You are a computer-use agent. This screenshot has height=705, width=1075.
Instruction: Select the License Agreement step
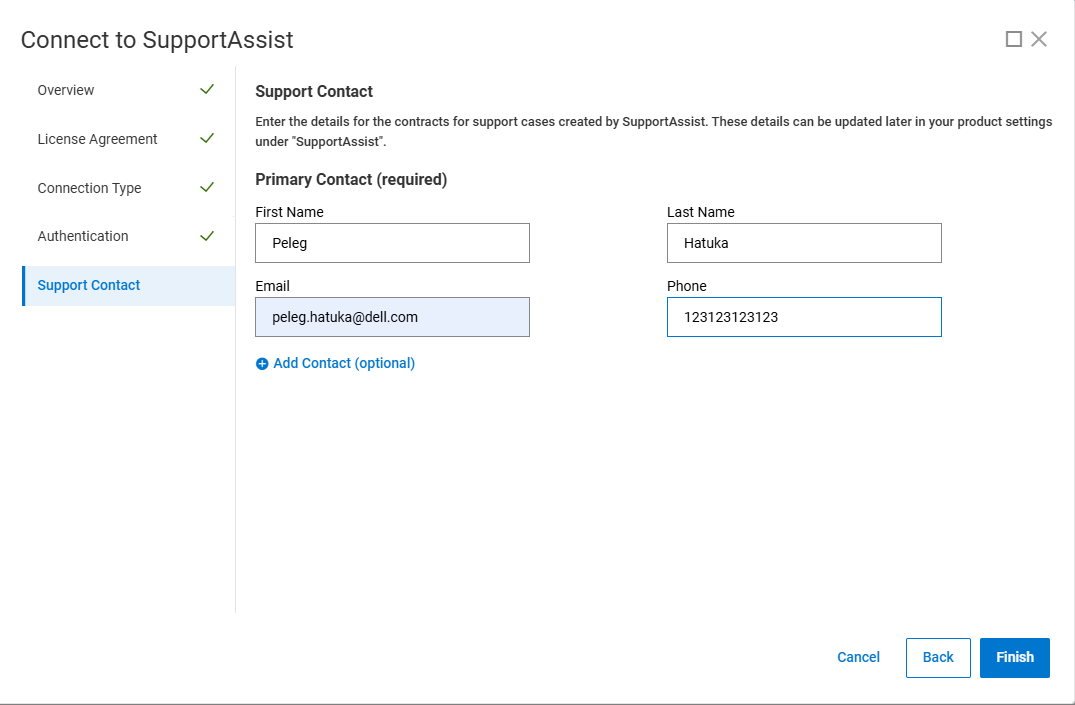96,139
